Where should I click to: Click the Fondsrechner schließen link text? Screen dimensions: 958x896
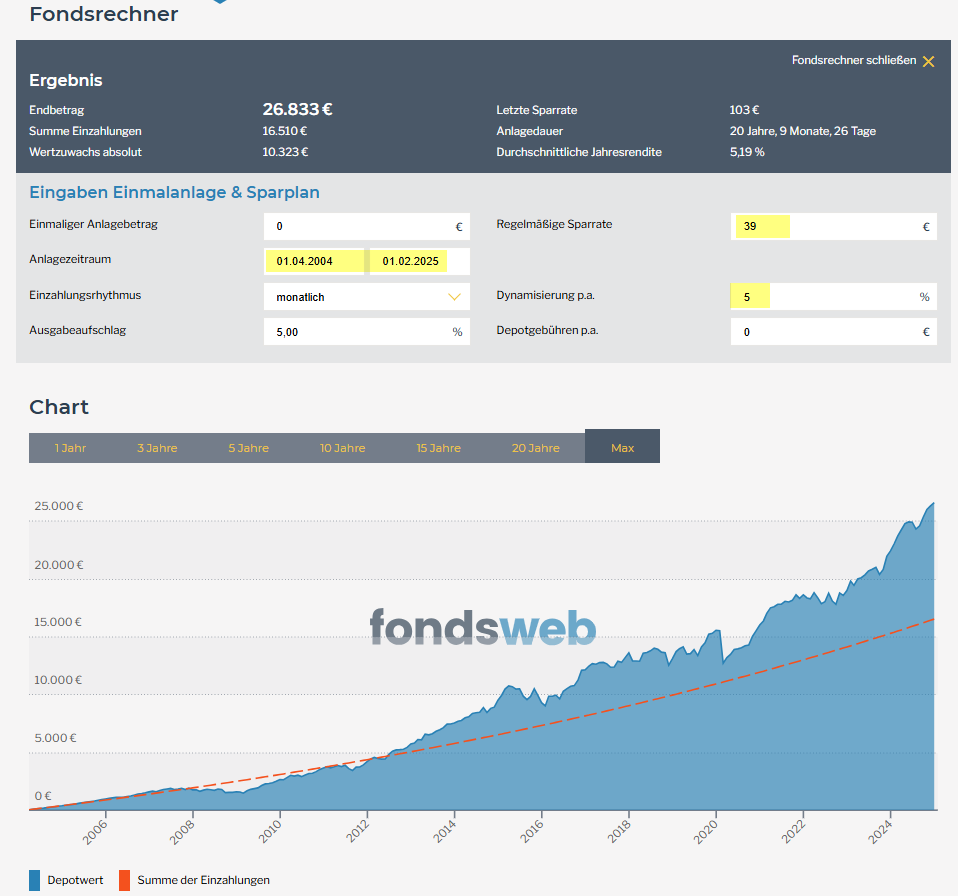(x=854, y=60)
